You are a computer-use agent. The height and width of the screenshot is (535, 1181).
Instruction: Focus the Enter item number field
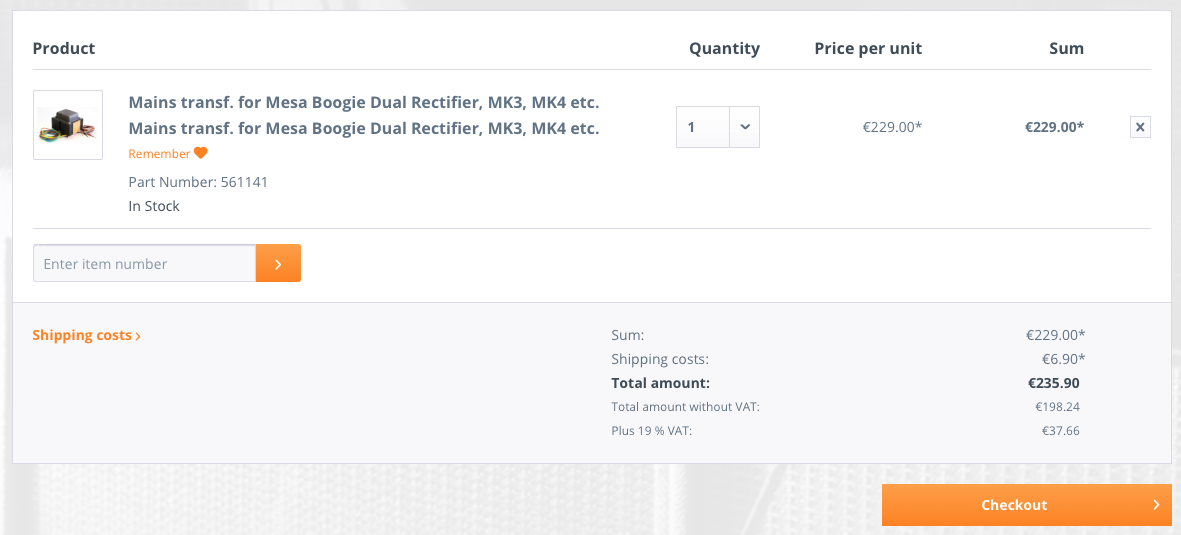(x=145, y=264)
